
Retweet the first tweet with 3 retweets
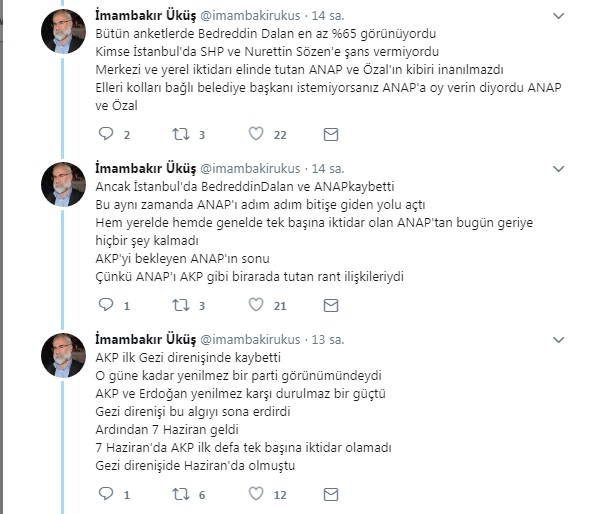click(182, 134)
